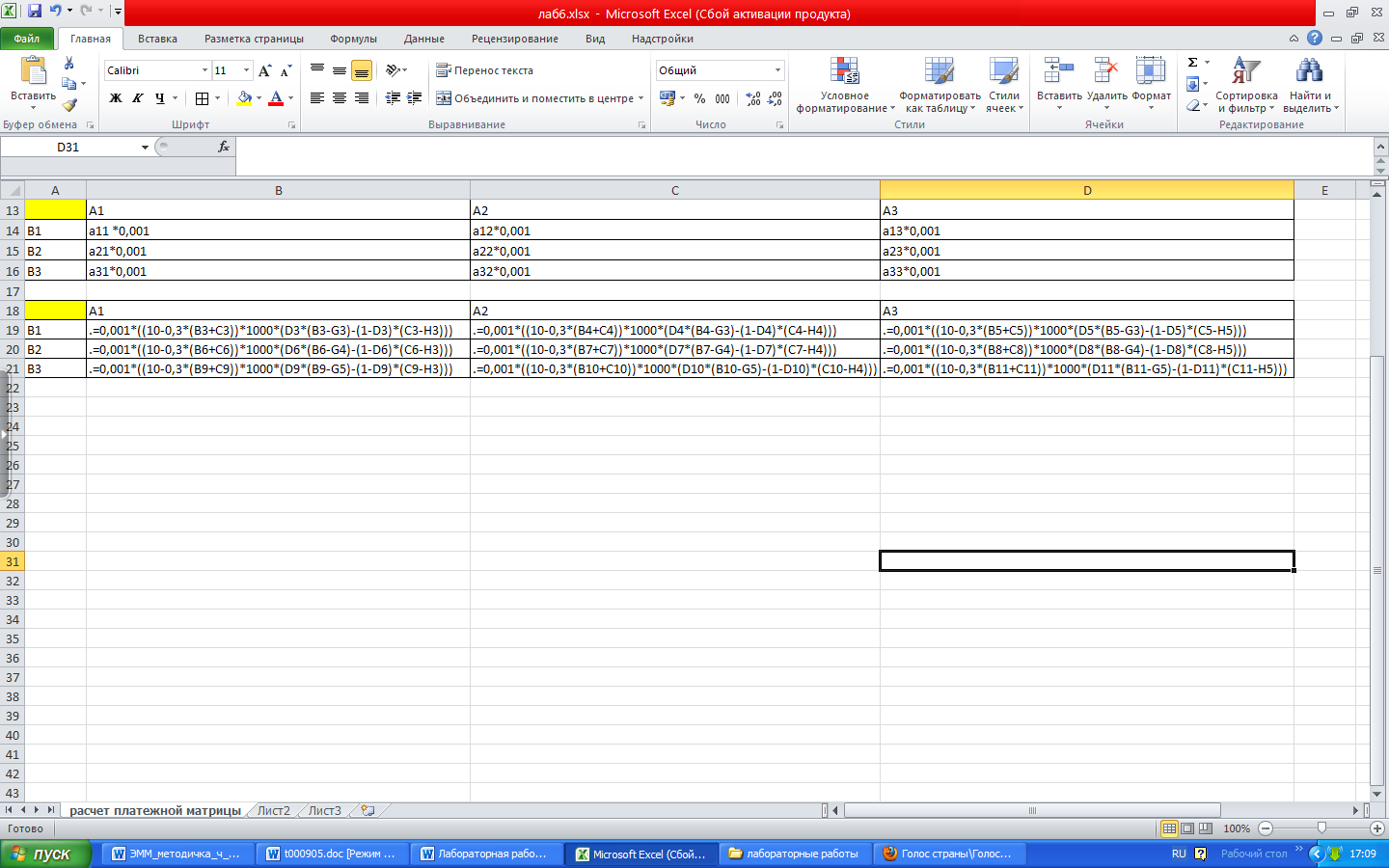The width and height of the screenshot is (1389, 868).
Task: Click the Insert new worksheet icon
Action: coord(368,810)
